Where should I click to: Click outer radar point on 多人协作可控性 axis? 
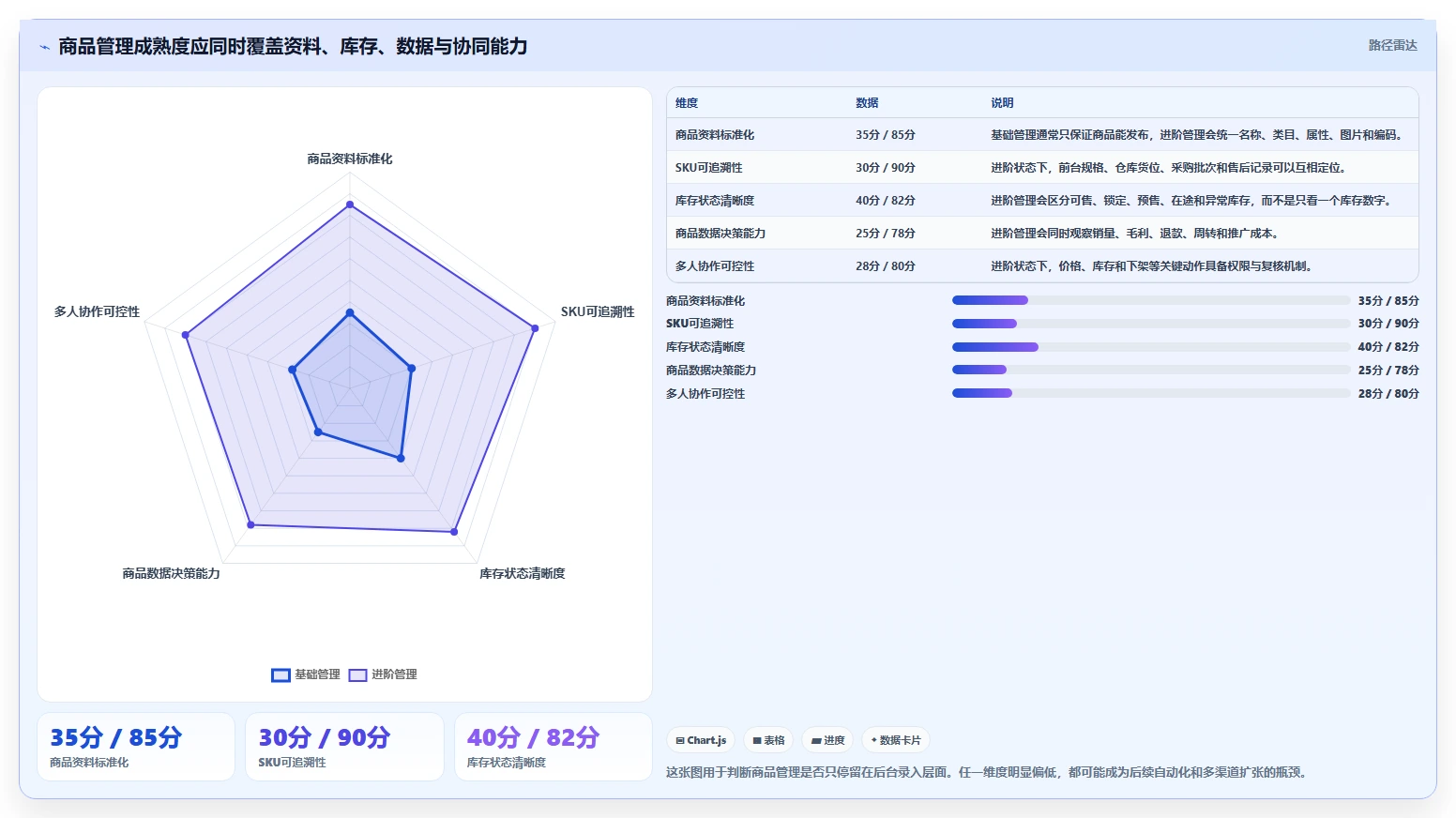pyautogui.click(x=186, y=335)
